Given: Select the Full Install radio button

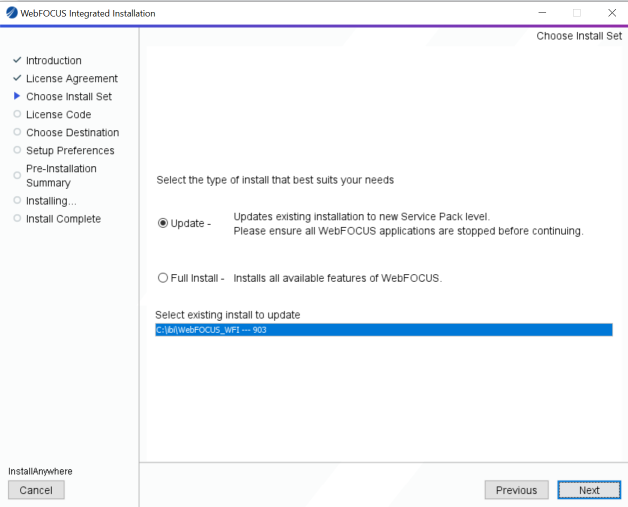Looking at the screenshot, I should click(163, 278).
